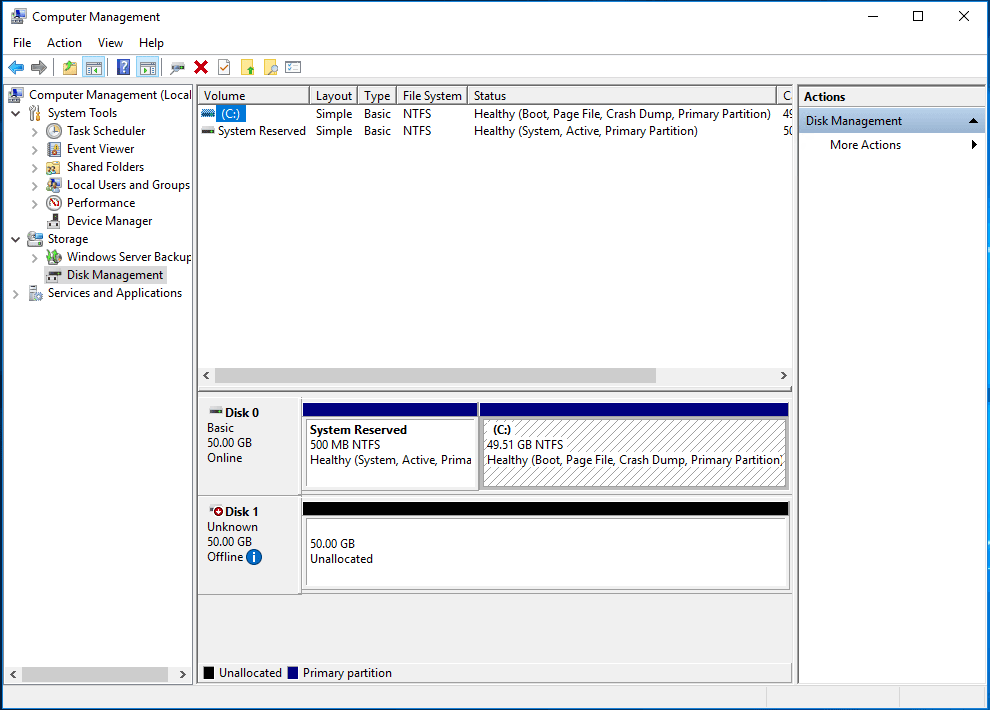Click the red X delete icon
The width and height of the screenshot is (990, 710).
coord(201,68)
